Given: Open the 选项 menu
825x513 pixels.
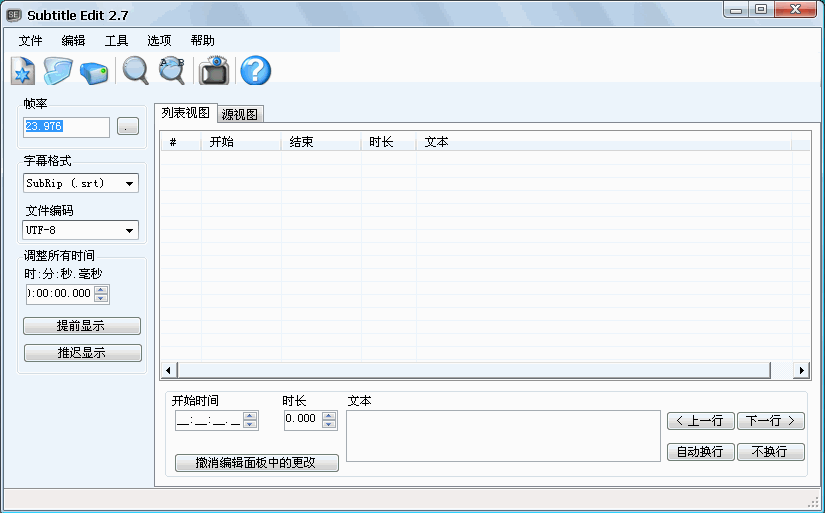Looking at the screenshot, I should pyautogui.click(x=159, y=41).
